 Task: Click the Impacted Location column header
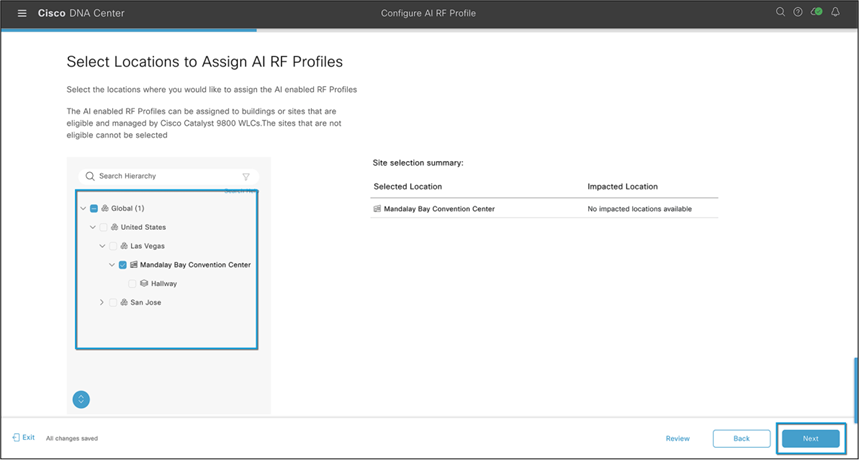point(622,187)
